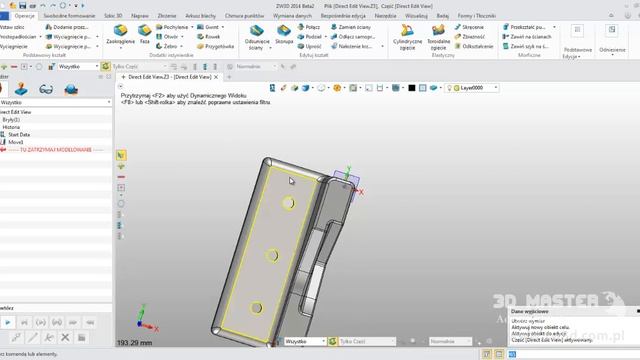
Task: Expand the Przekształć pu... dropdown arrow
Action: click(x=554, y=27)
